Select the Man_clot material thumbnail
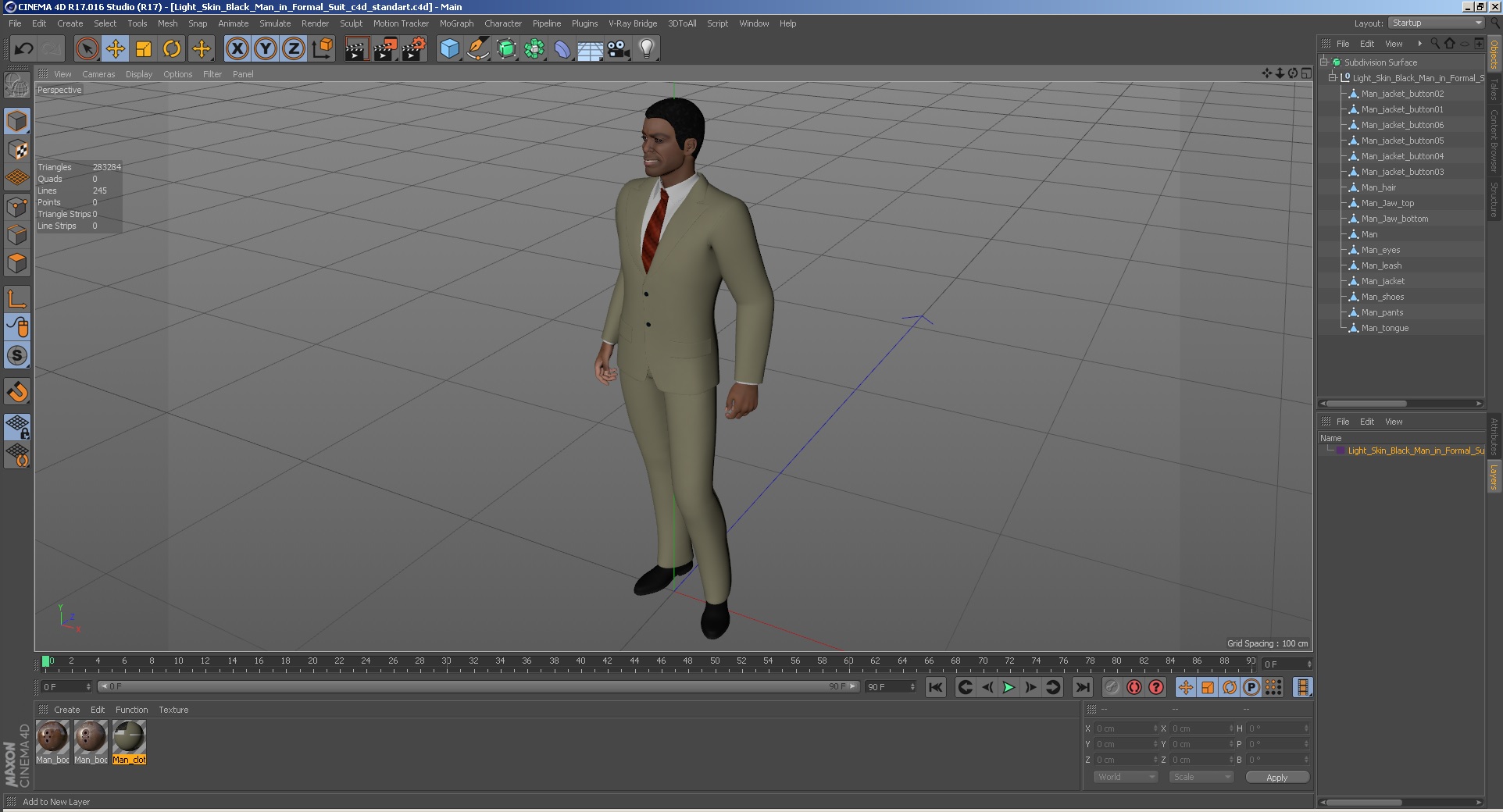 pyautogui.click(x=129, y=742)
